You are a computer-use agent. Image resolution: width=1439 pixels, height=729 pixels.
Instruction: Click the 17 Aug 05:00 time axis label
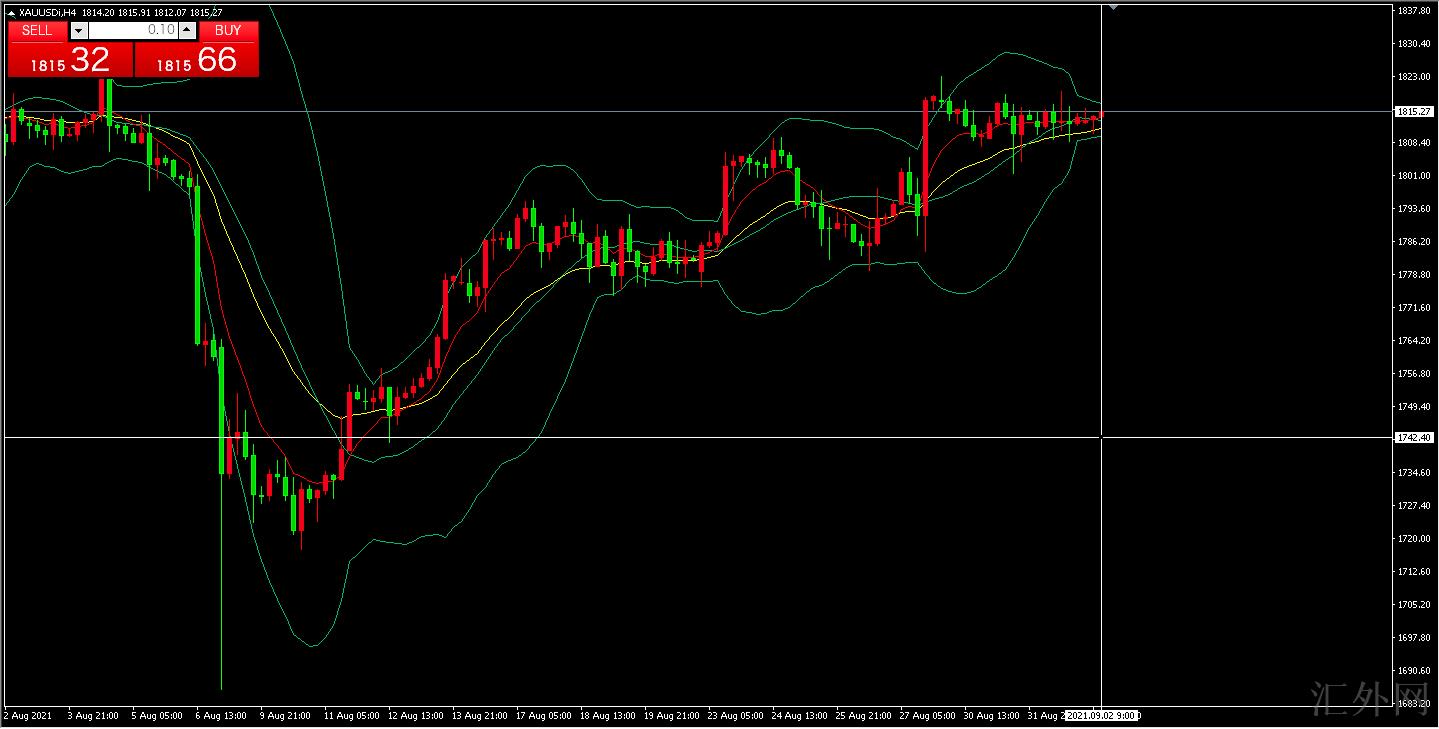click(x=544, y=716)
